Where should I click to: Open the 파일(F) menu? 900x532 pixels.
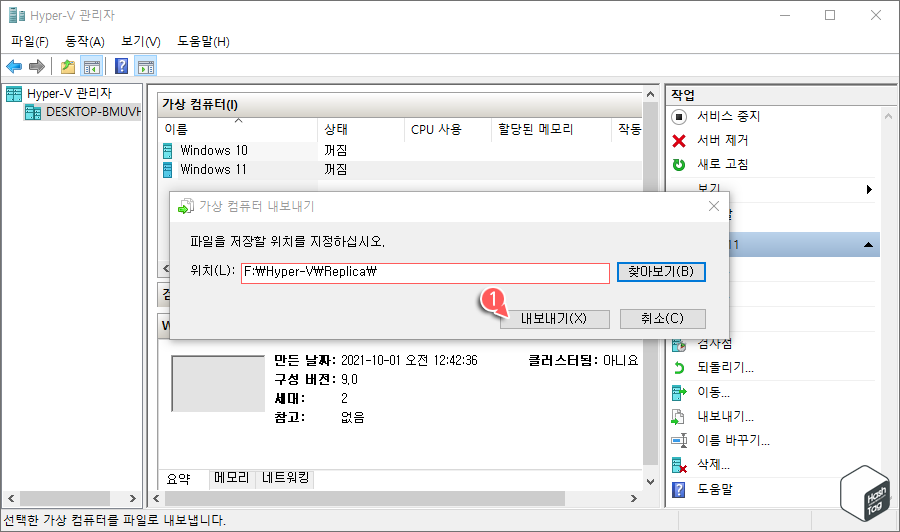click(x=30, y=41)
